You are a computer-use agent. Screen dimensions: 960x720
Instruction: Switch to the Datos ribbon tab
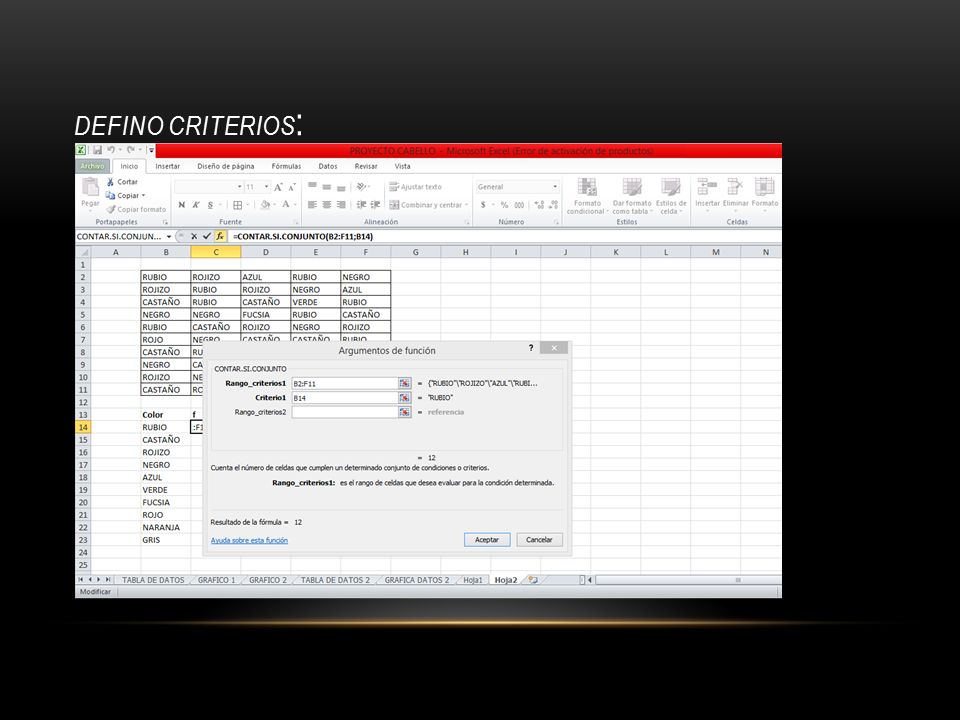pos(328,166)
